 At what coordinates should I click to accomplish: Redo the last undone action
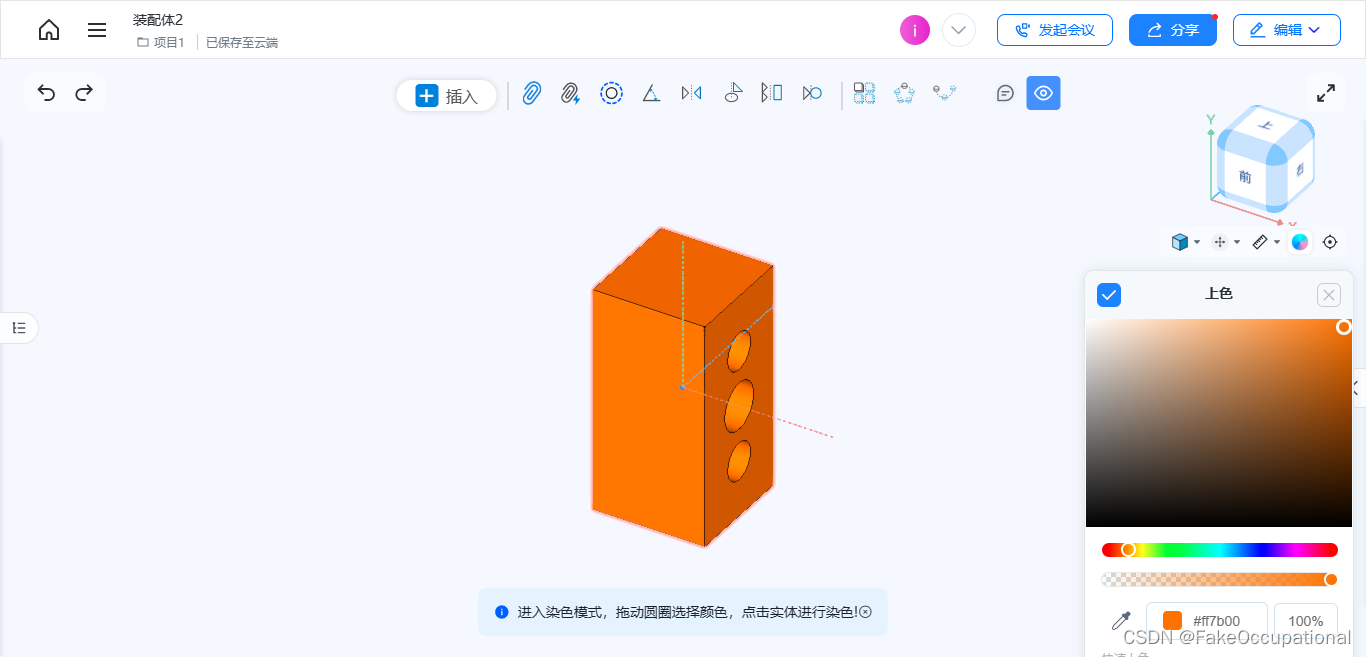click(84, 93)
